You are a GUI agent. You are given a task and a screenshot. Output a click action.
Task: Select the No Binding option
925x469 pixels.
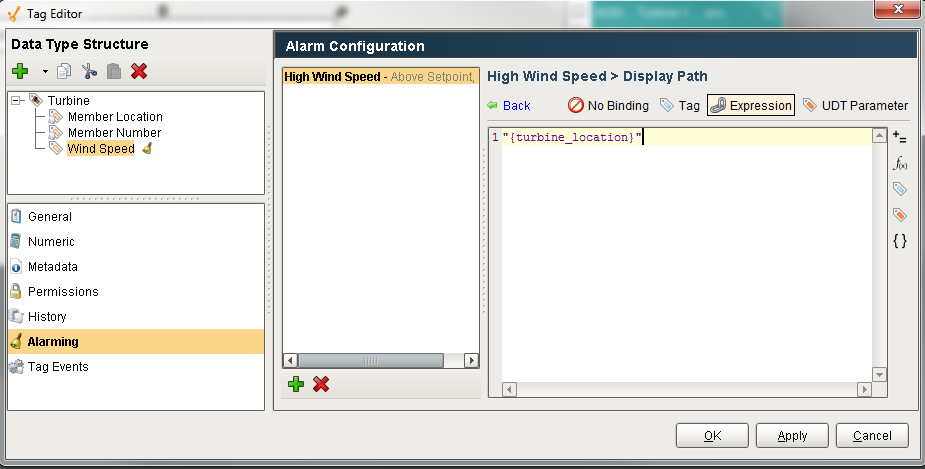point(608,106)
